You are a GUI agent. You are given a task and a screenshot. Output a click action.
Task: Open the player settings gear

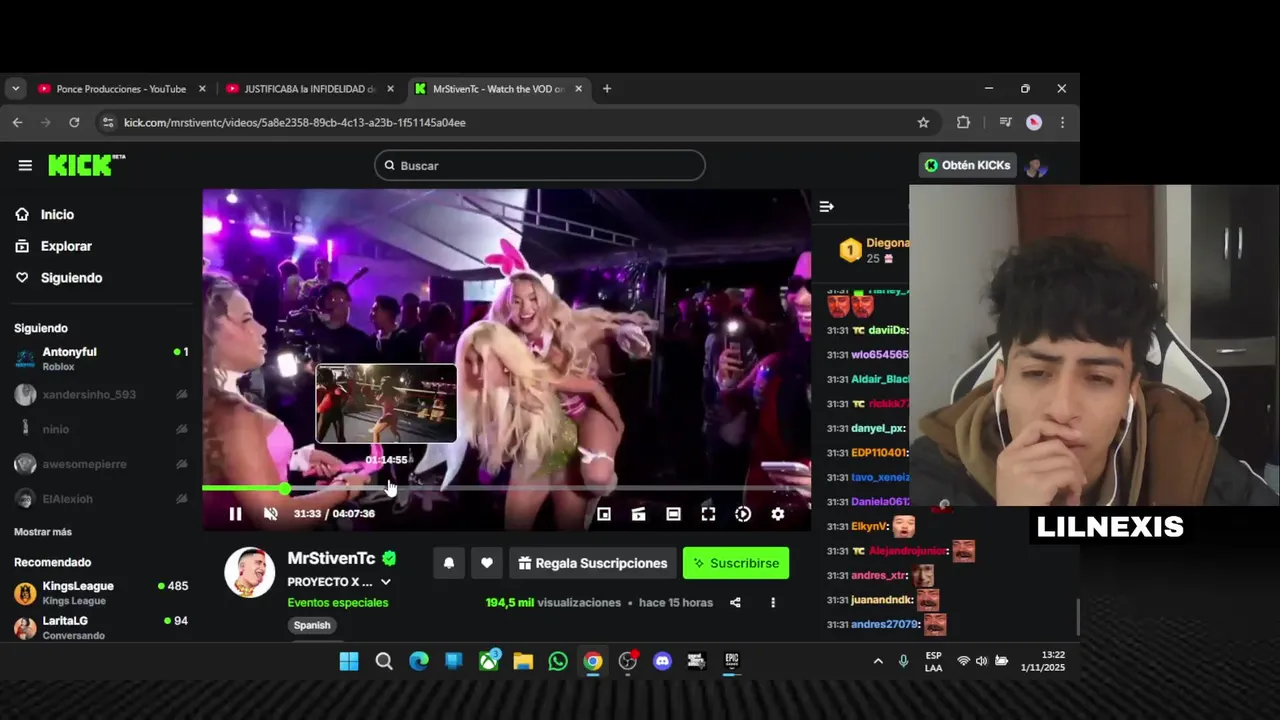coord(778,514)
